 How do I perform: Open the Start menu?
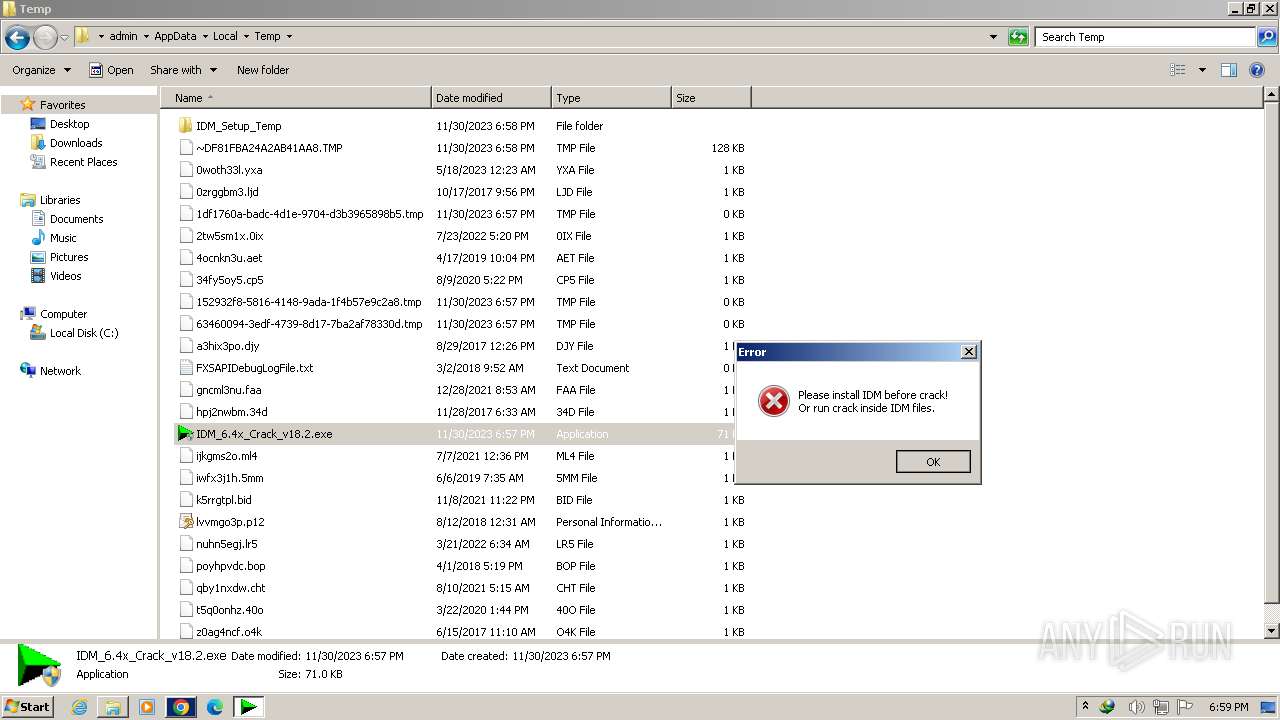pos(27,706)
